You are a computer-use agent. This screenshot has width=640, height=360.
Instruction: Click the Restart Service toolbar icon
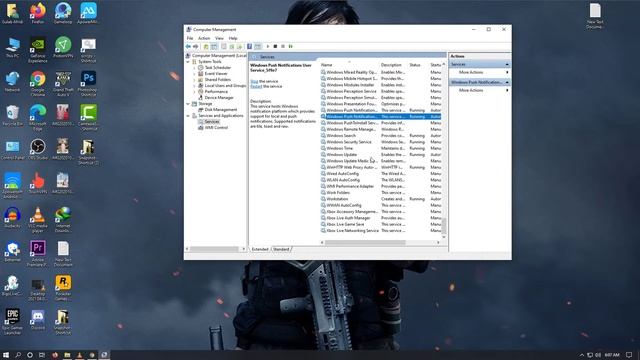point(291,47)
